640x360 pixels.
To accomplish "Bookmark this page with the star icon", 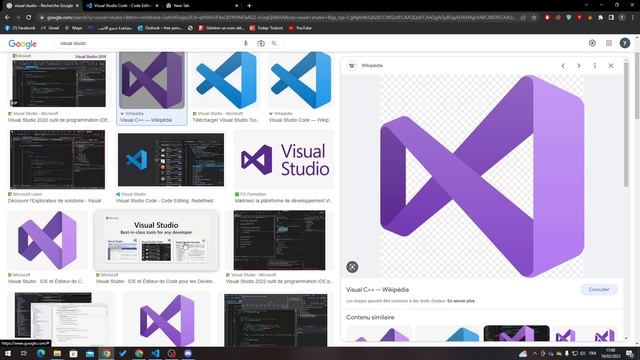I will click(533, 18).
